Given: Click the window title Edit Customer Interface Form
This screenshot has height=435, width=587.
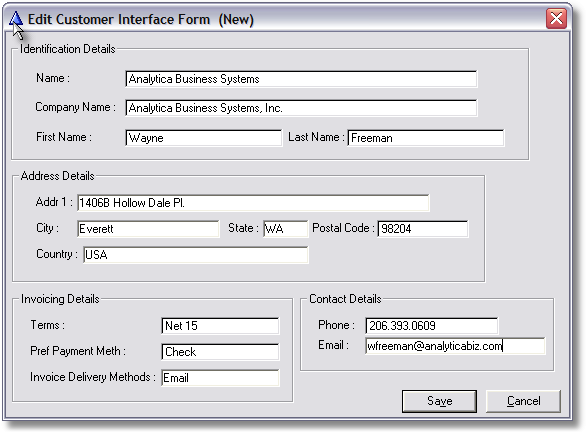Looking at the screenshot, I should 141,19.
